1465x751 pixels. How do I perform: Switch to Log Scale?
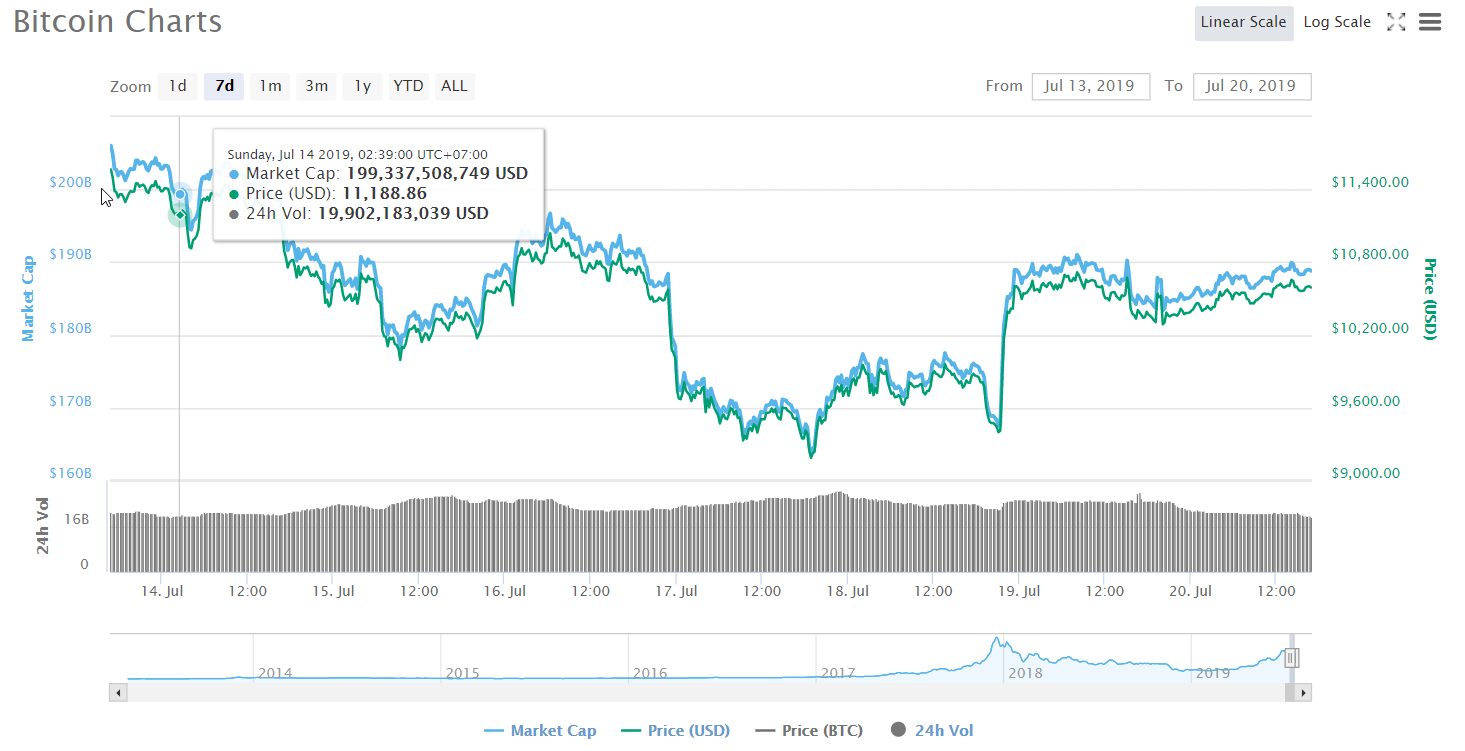coord(1337,22)
